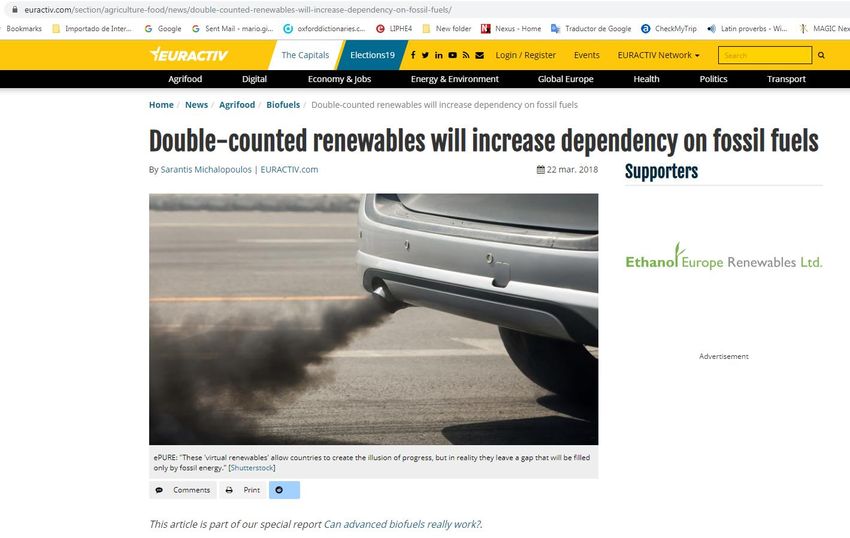Viewport: 850px width, 538px height.
Task: Open Energy & Environment section
Action: click(454, 79)
